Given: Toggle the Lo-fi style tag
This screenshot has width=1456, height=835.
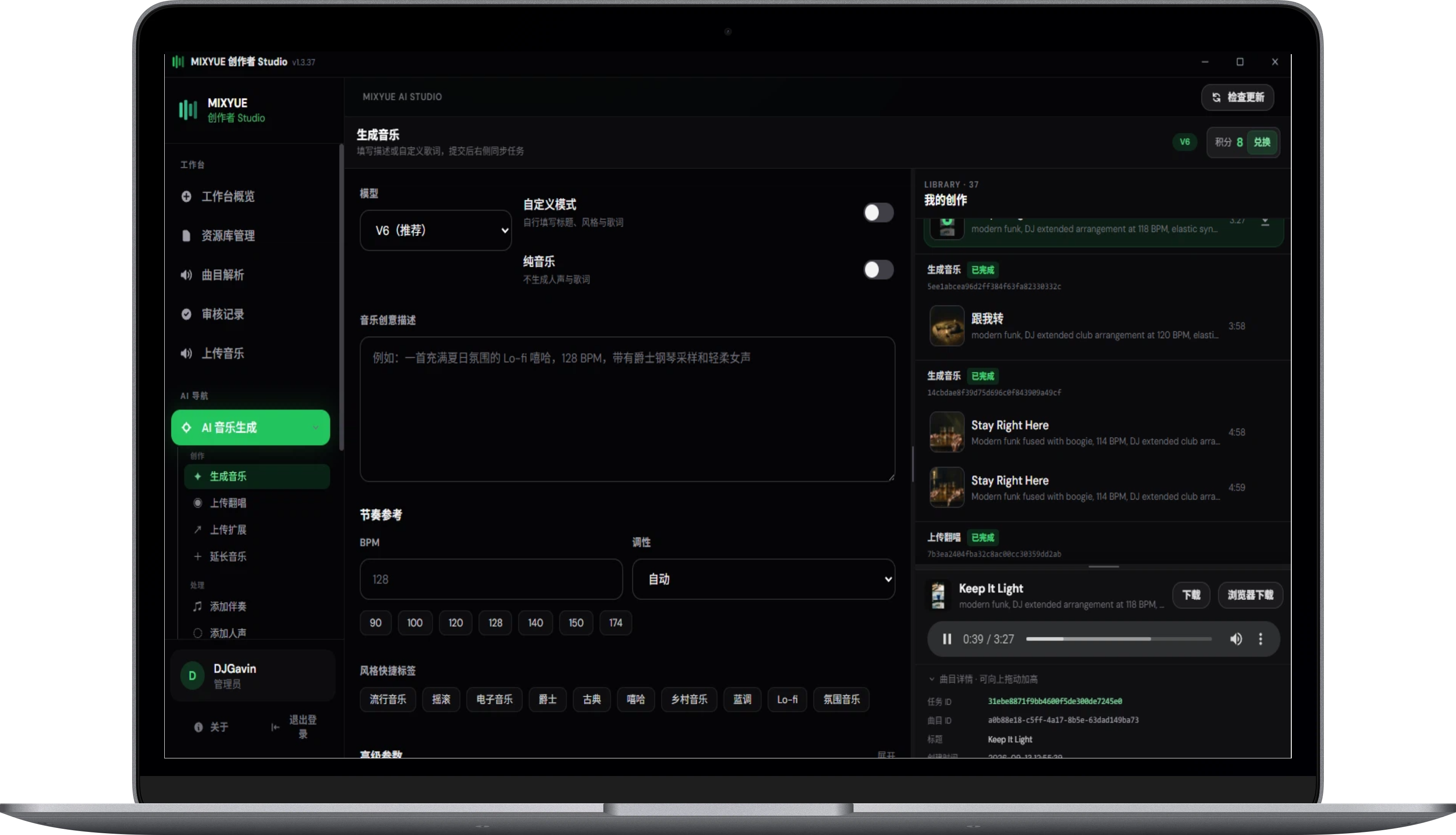Looking at the screenshot, I should [x=787, y=699].
